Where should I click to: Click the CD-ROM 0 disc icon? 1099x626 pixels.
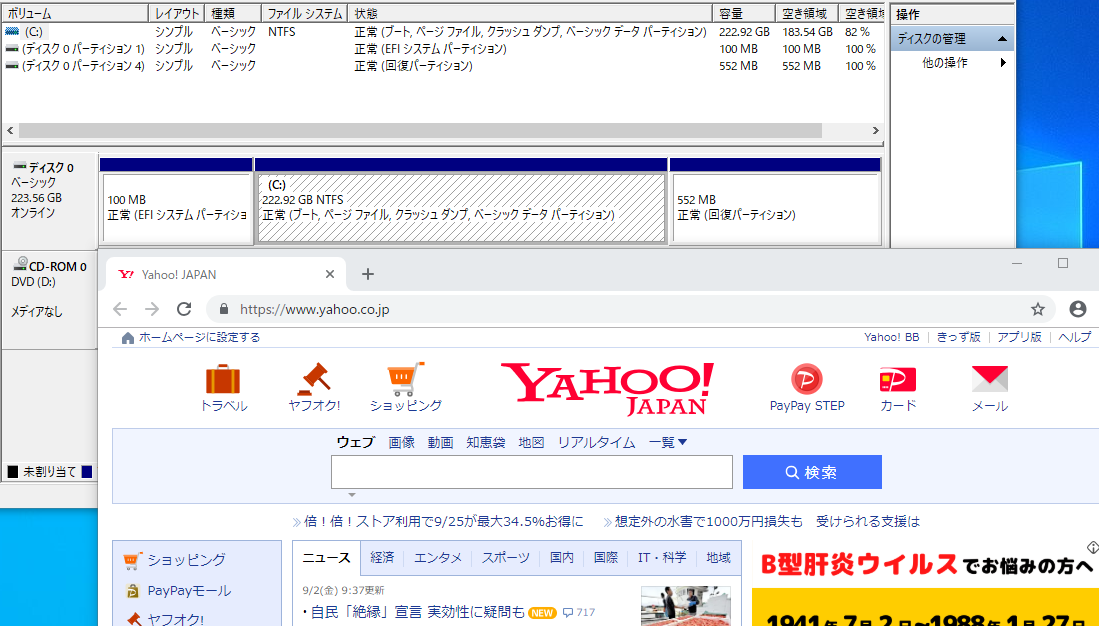pyautogui.click(x=20, y=264)
